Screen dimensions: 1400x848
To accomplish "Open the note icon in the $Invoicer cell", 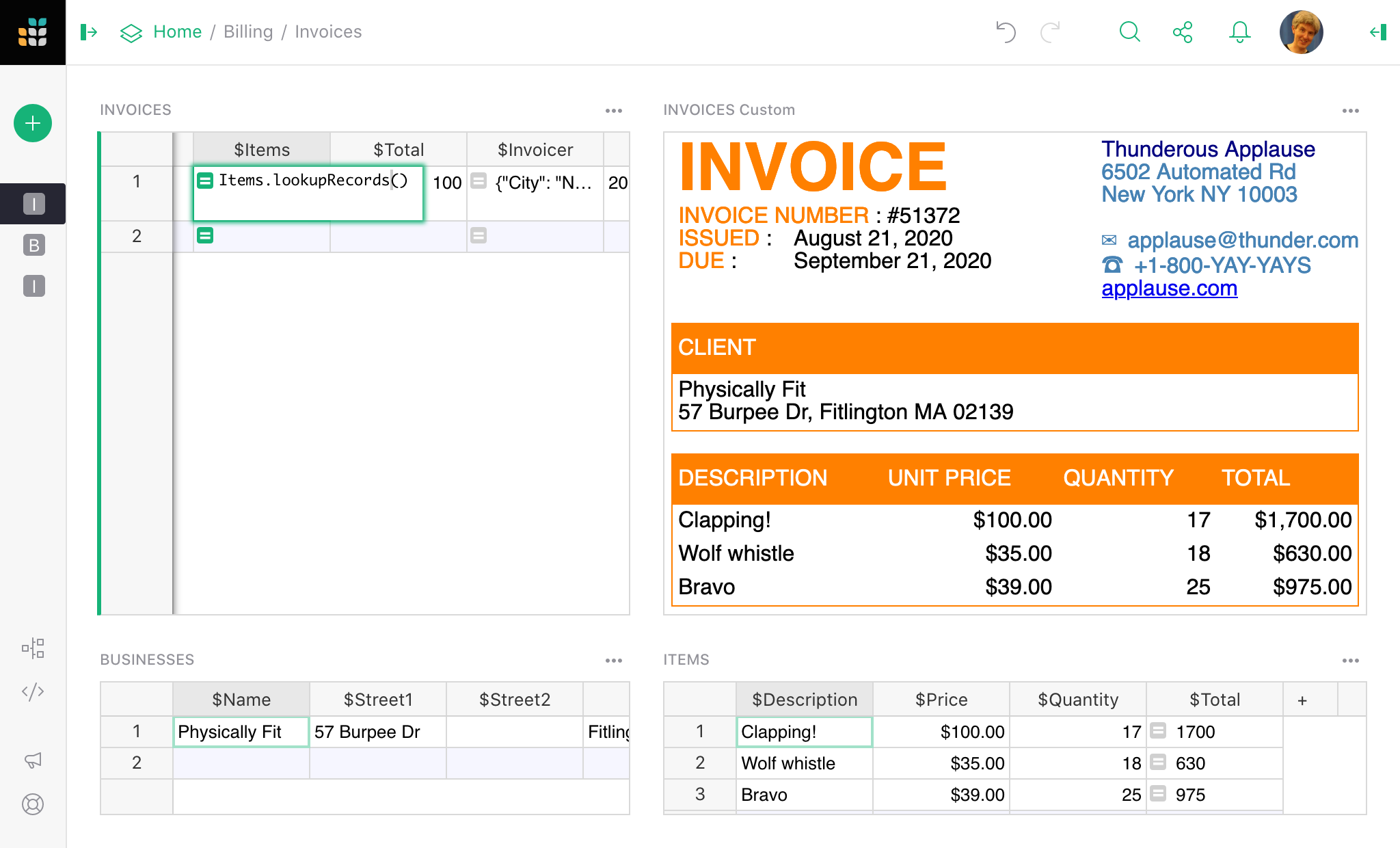I will pyautogui.click(x=479, y=182).
